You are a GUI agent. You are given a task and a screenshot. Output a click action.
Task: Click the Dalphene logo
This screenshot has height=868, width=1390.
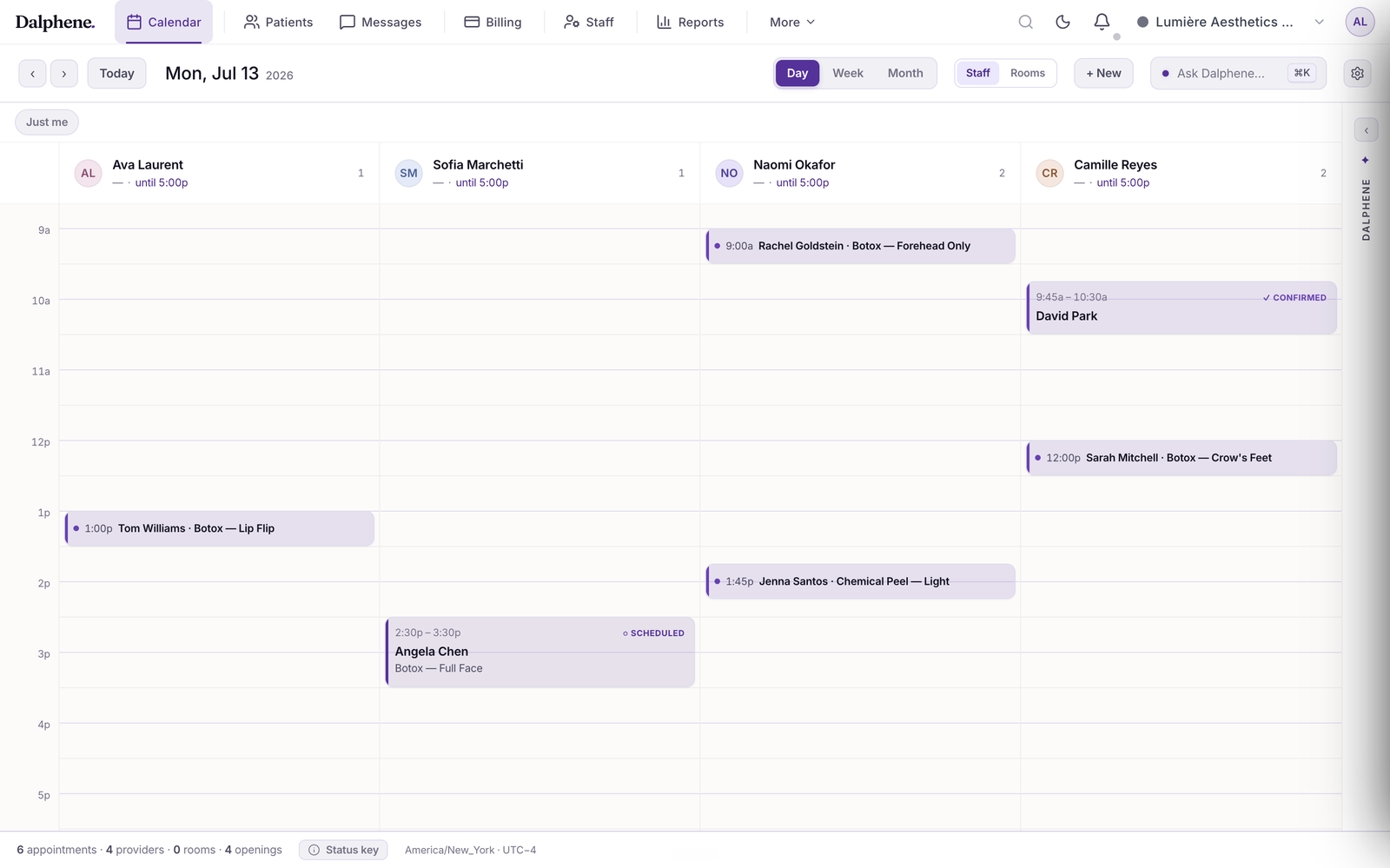point(55,23)
